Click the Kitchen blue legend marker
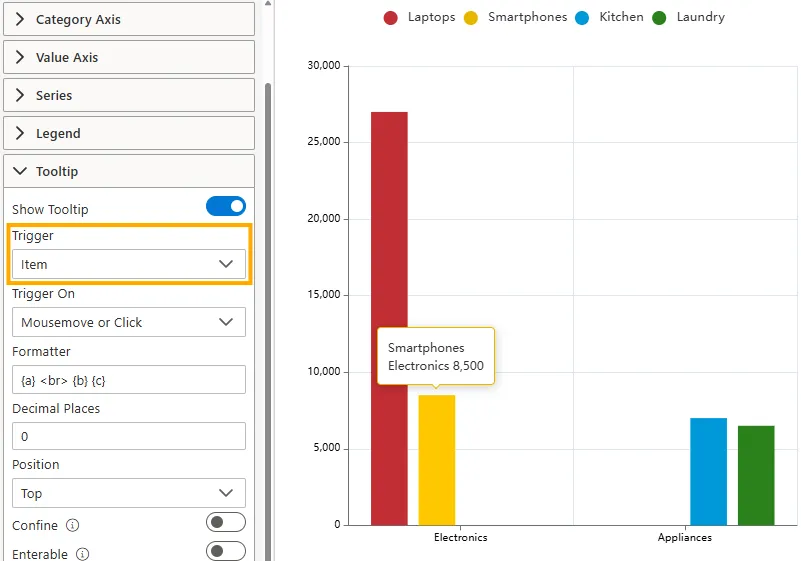 tap(582, 17)
